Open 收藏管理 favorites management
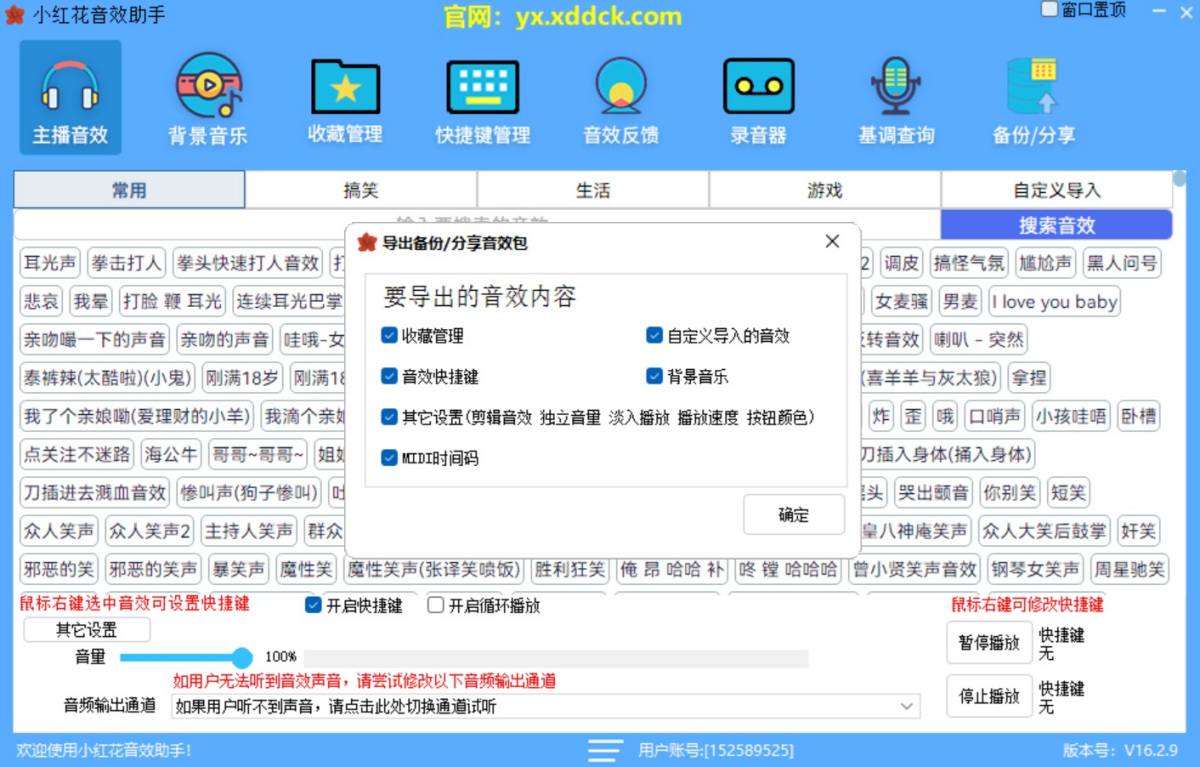 [x=345, y=95]
